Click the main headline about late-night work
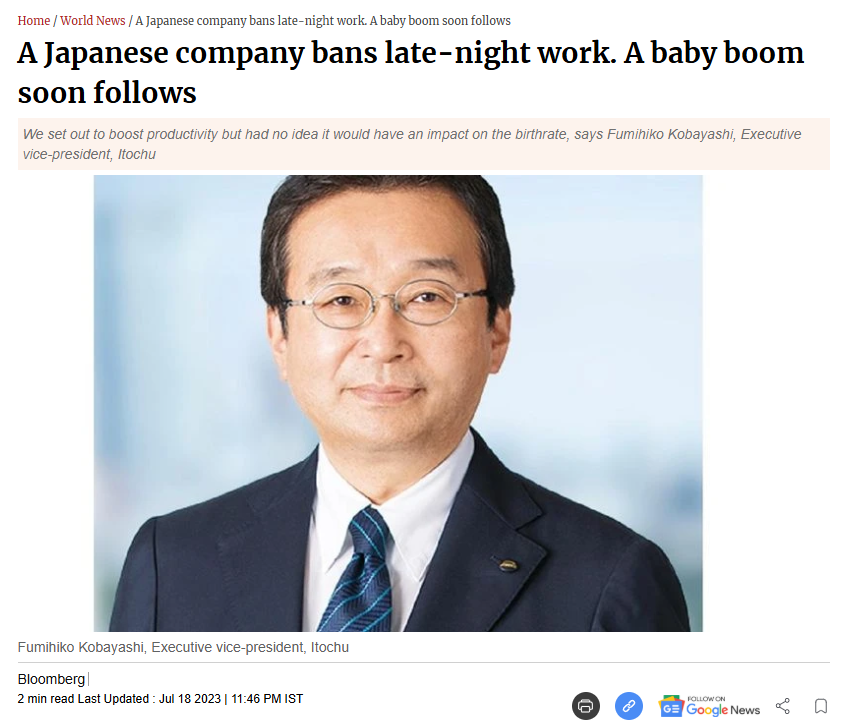Viewport: 843px width, 728px height. (x=411, y=72)
